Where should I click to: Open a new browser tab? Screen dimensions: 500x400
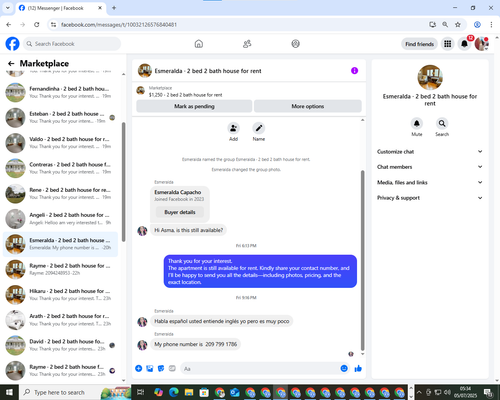point(114,8)
